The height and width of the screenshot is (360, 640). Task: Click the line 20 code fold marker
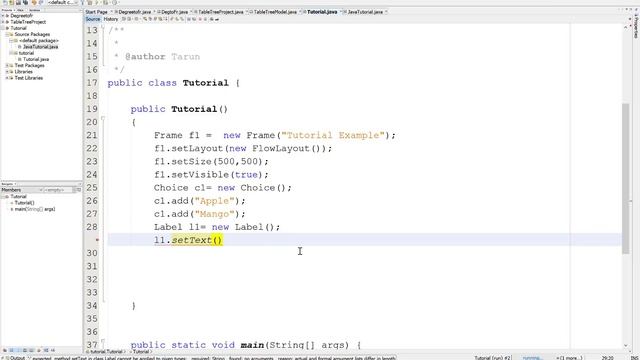point(103,119)
